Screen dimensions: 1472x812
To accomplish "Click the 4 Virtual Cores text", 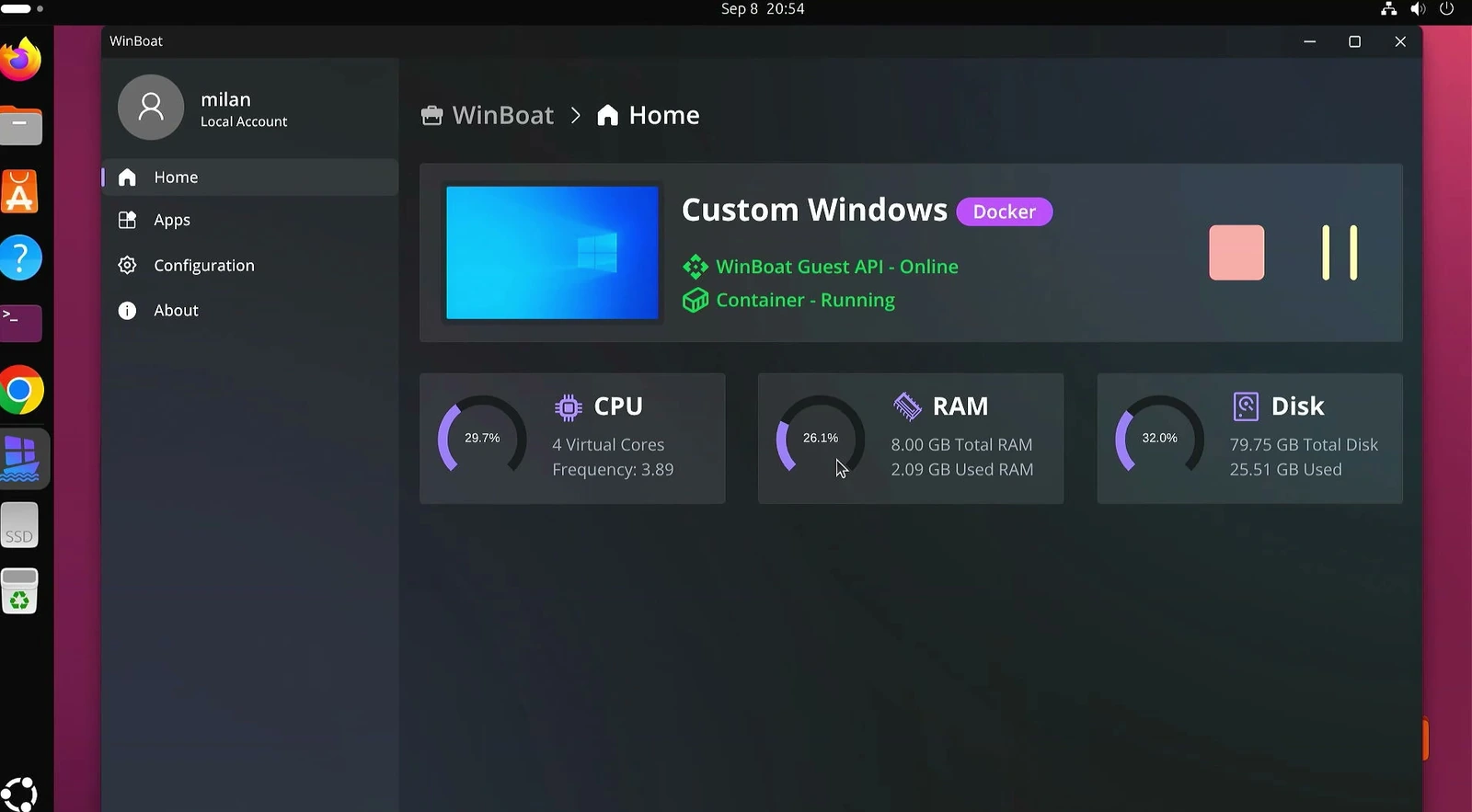I will 608,445.
